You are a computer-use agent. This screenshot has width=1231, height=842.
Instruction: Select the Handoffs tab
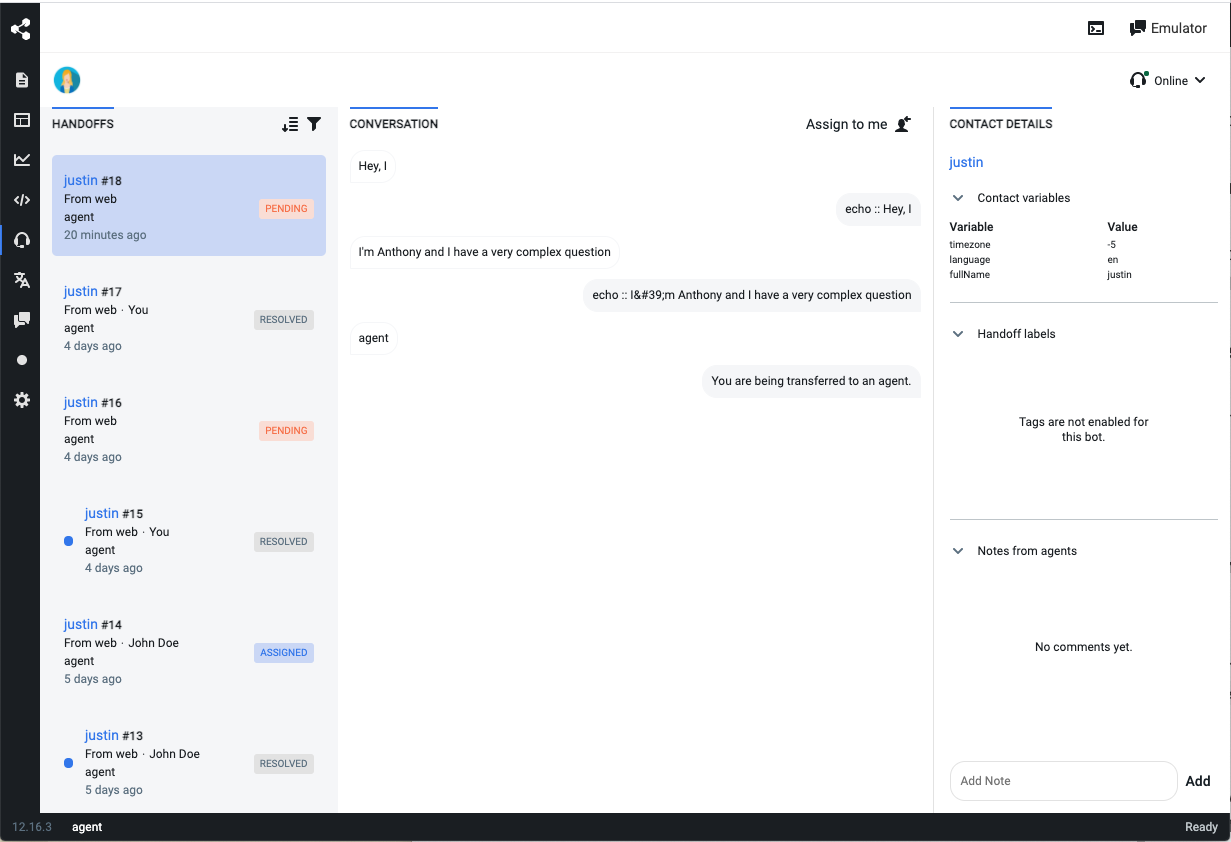[x=82, y=123]
